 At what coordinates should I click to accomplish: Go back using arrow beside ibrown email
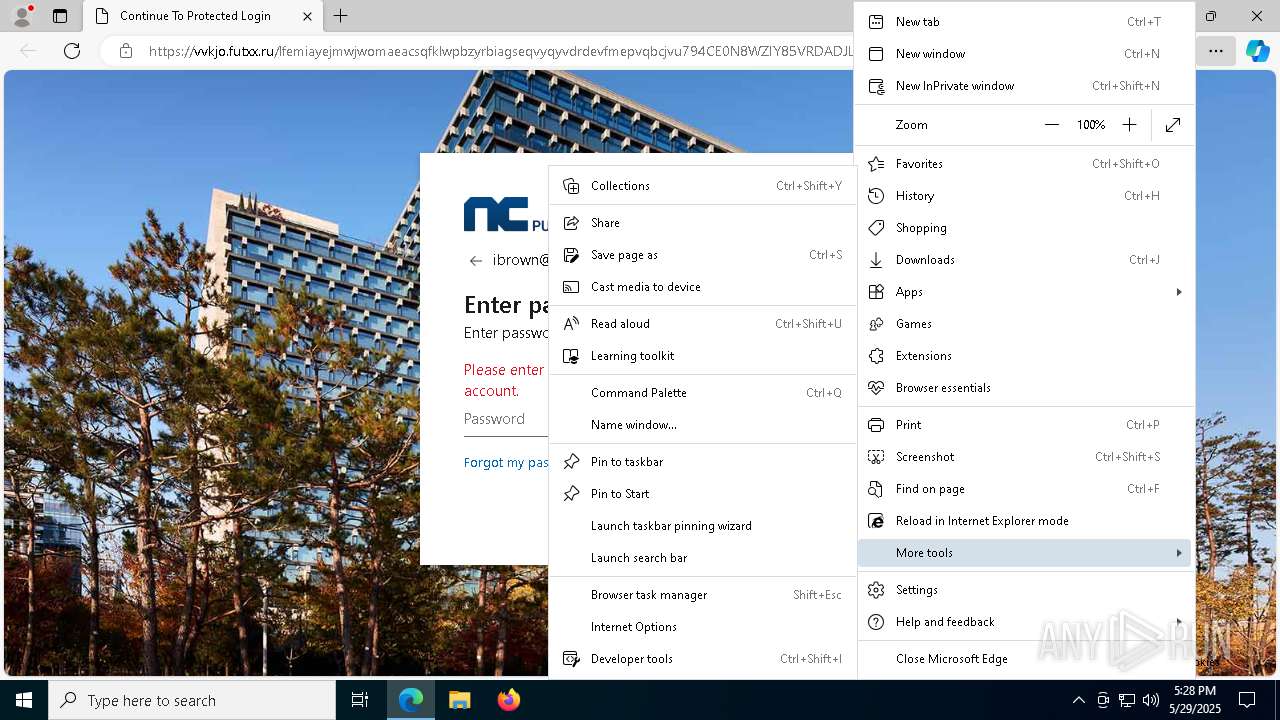click(476, 260)
